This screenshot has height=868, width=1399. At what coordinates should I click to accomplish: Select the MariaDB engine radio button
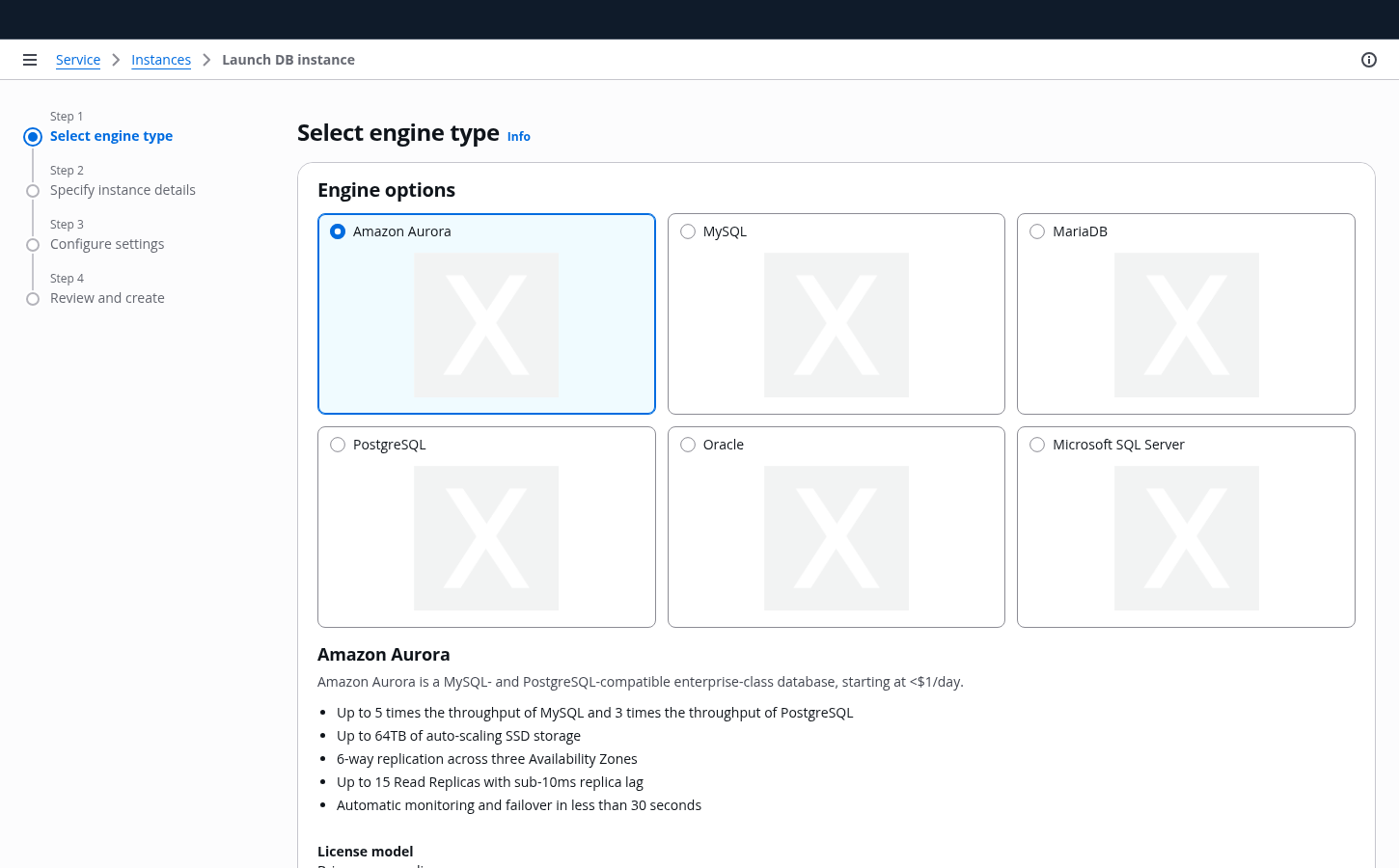pos(1037,231)
